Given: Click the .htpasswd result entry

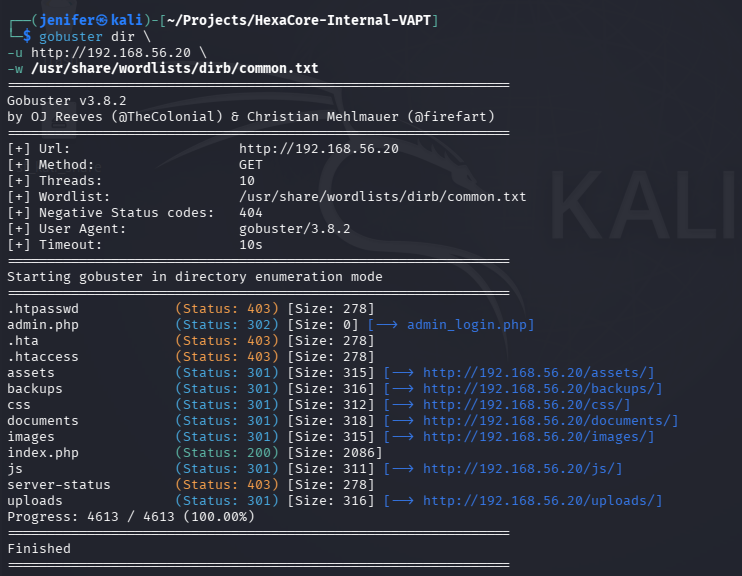Looking at the screenshot, I should (43, 309).
